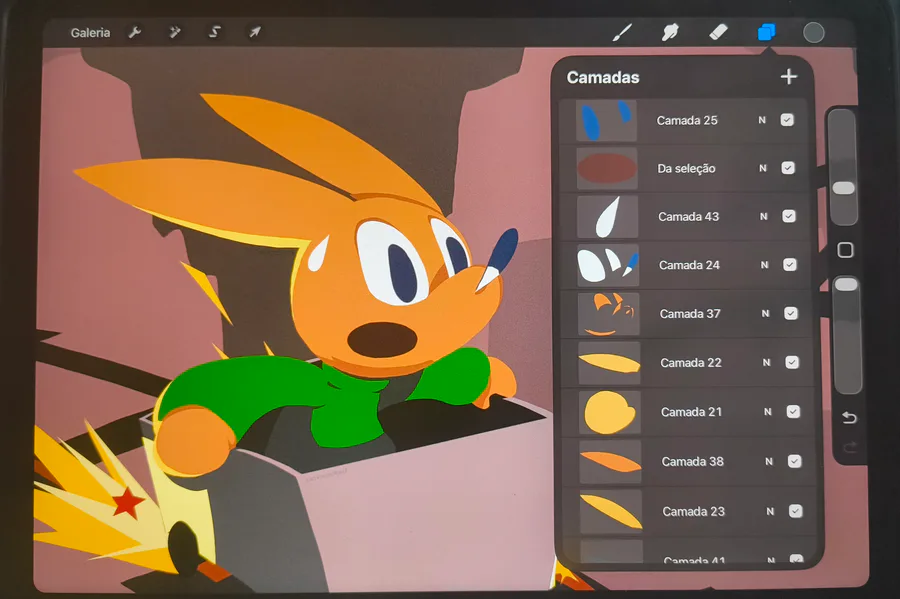Toggle visibility of Camada 21
This screenshot has height=599, width=900.
tap(793, 411)
